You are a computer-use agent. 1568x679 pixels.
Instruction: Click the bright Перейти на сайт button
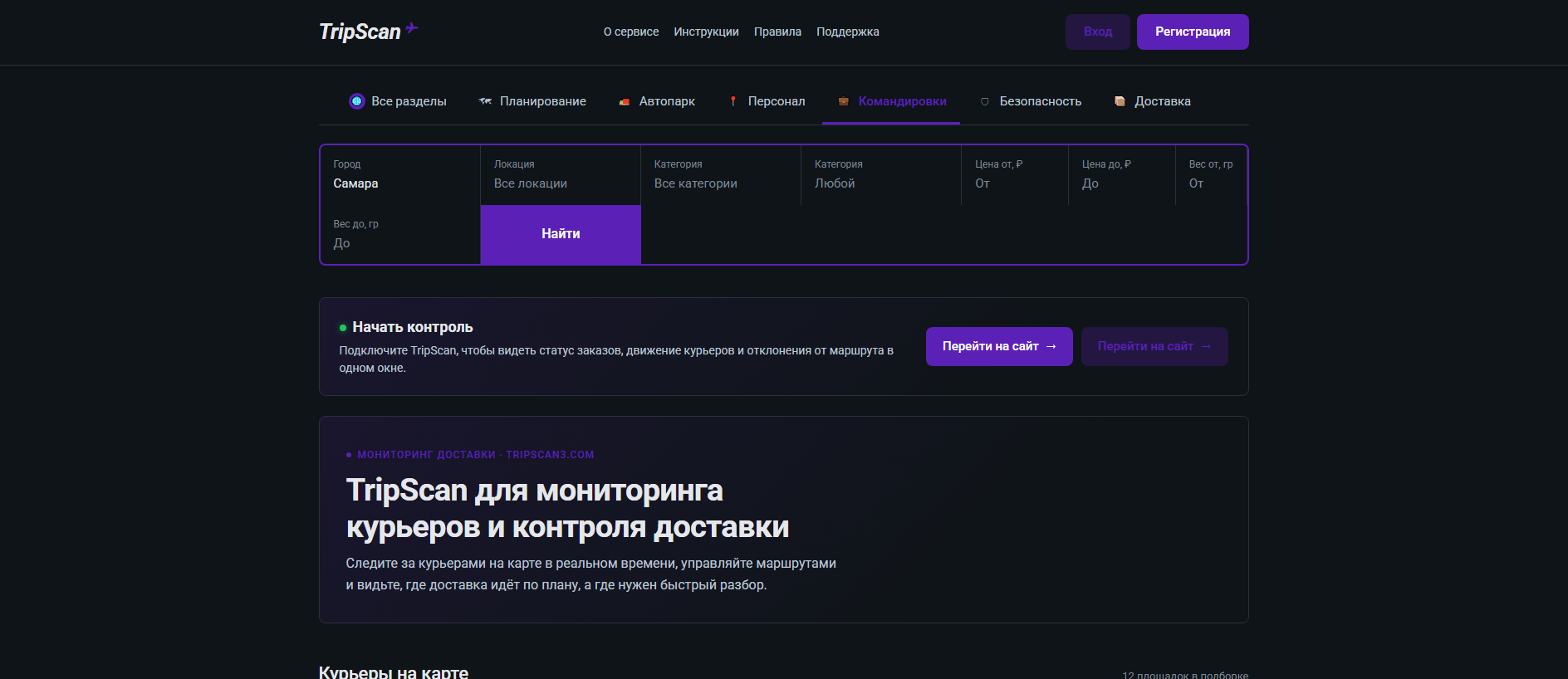pos(999,346)
